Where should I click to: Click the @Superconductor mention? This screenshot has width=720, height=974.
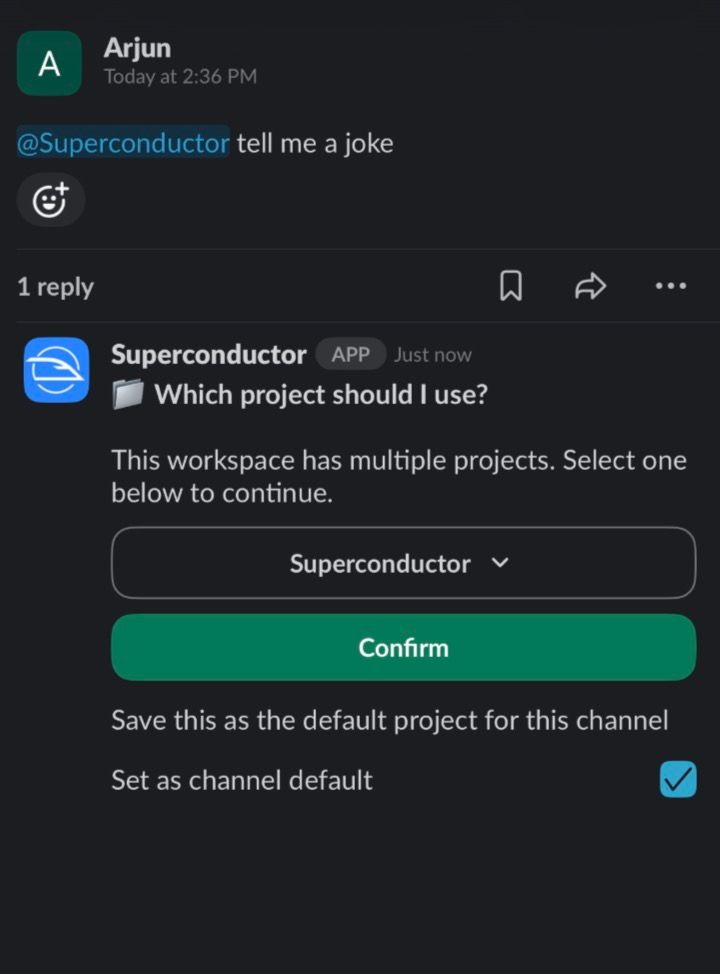click(x=119, y=143)
